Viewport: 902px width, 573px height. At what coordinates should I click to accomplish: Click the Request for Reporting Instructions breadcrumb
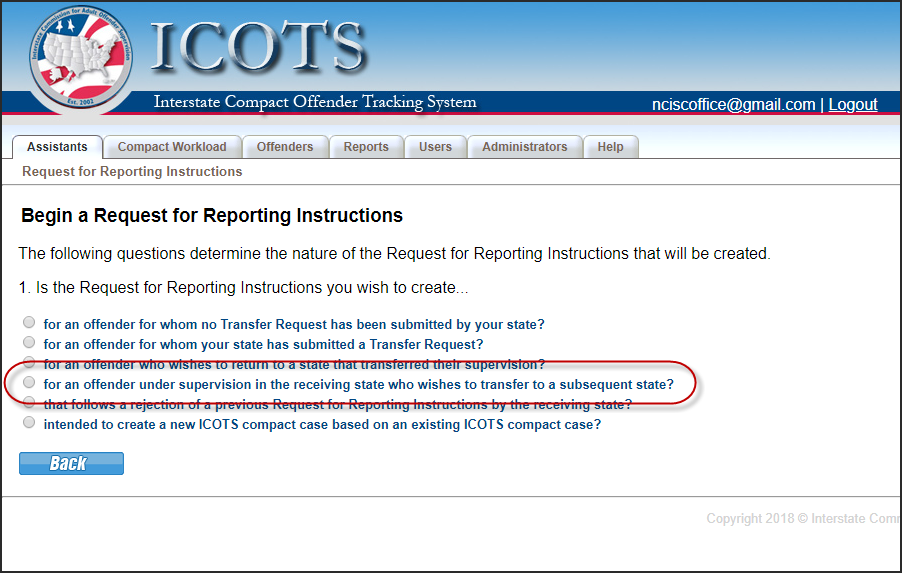click(x=132, y=172)
